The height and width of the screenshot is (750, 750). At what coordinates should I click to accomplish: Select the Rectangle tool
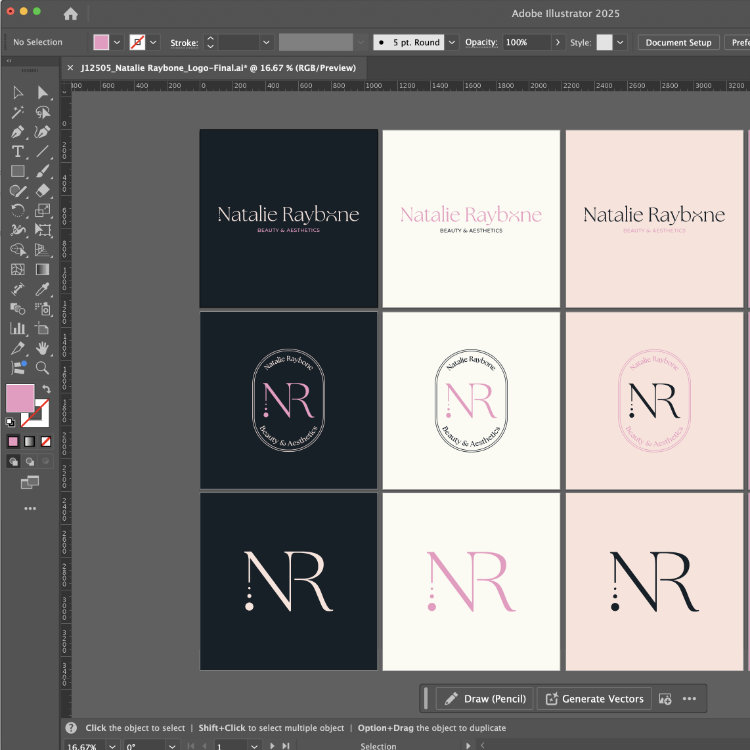18,172
